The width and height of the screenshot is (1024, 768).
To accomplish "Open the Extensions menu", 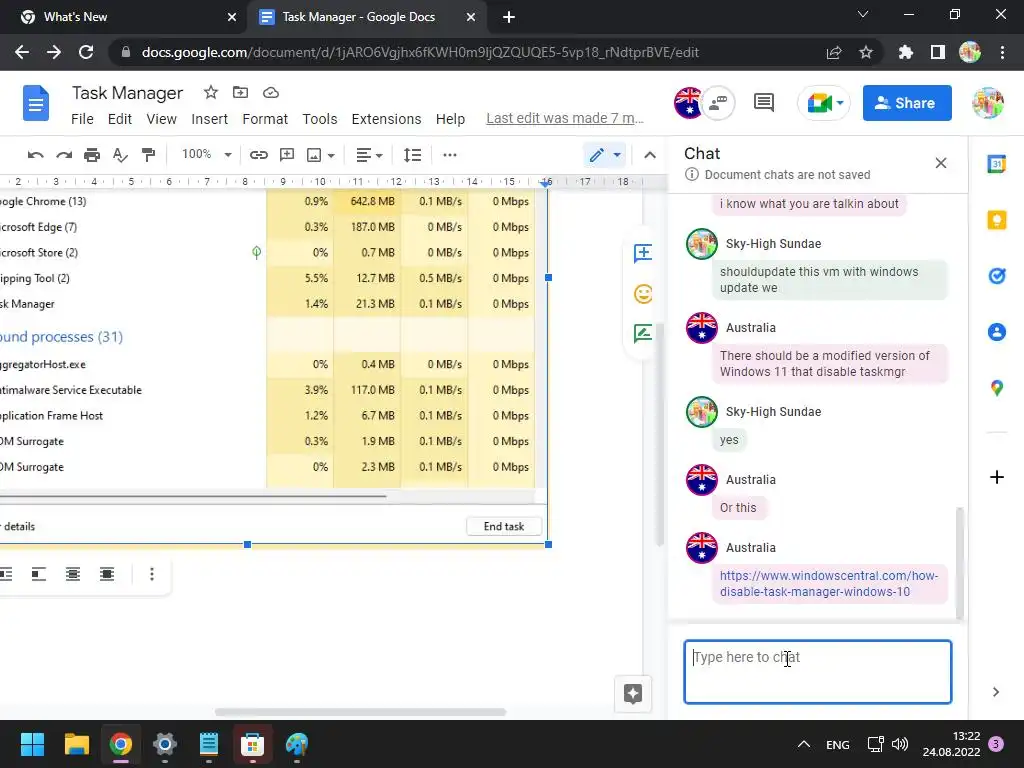I will (386, 119).
